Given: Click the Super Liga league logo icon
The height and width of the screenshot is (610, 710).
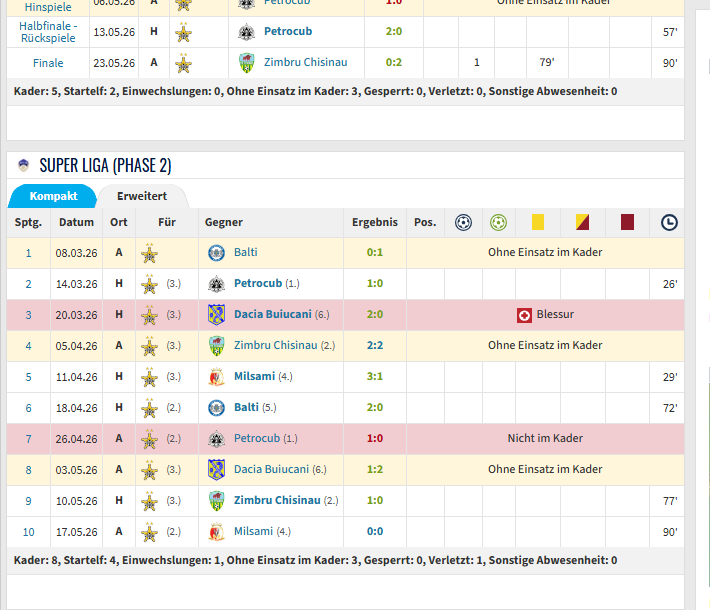Looking at the screenshot, I should pyautogui.click(x=24, y=165).
